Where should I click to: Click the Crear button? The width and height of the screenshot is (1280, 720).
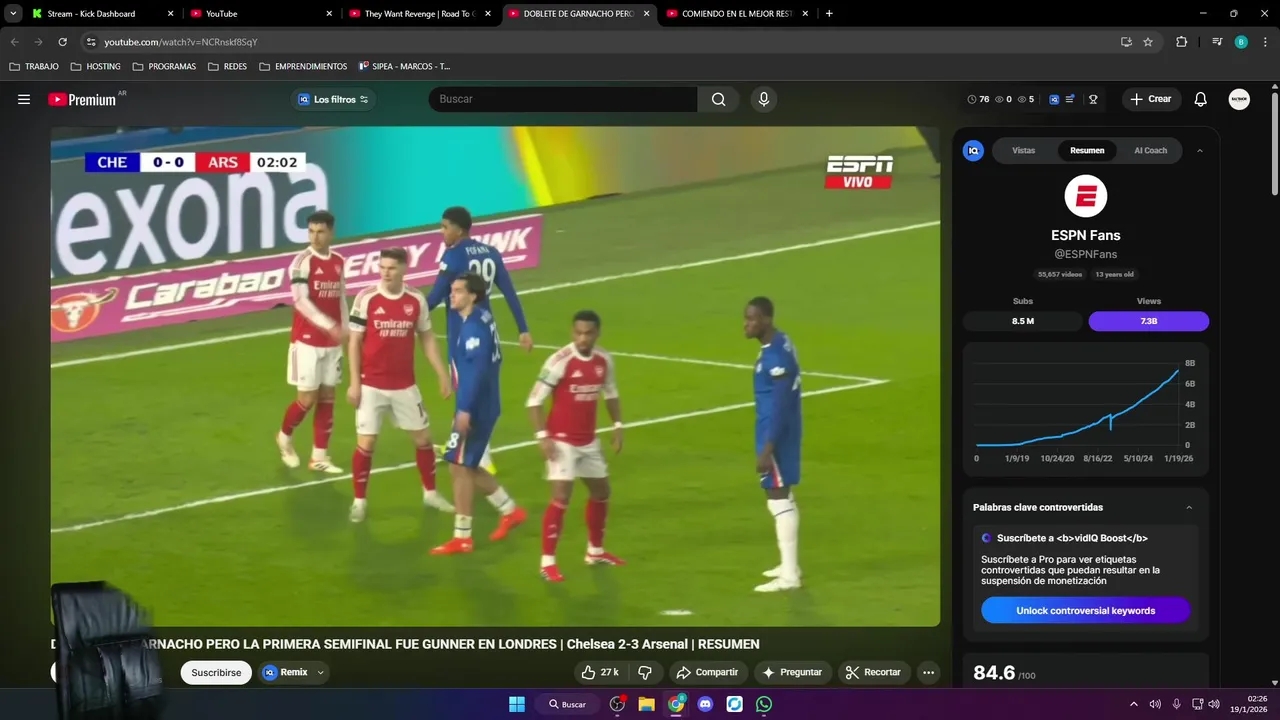tap(1151, 99)
